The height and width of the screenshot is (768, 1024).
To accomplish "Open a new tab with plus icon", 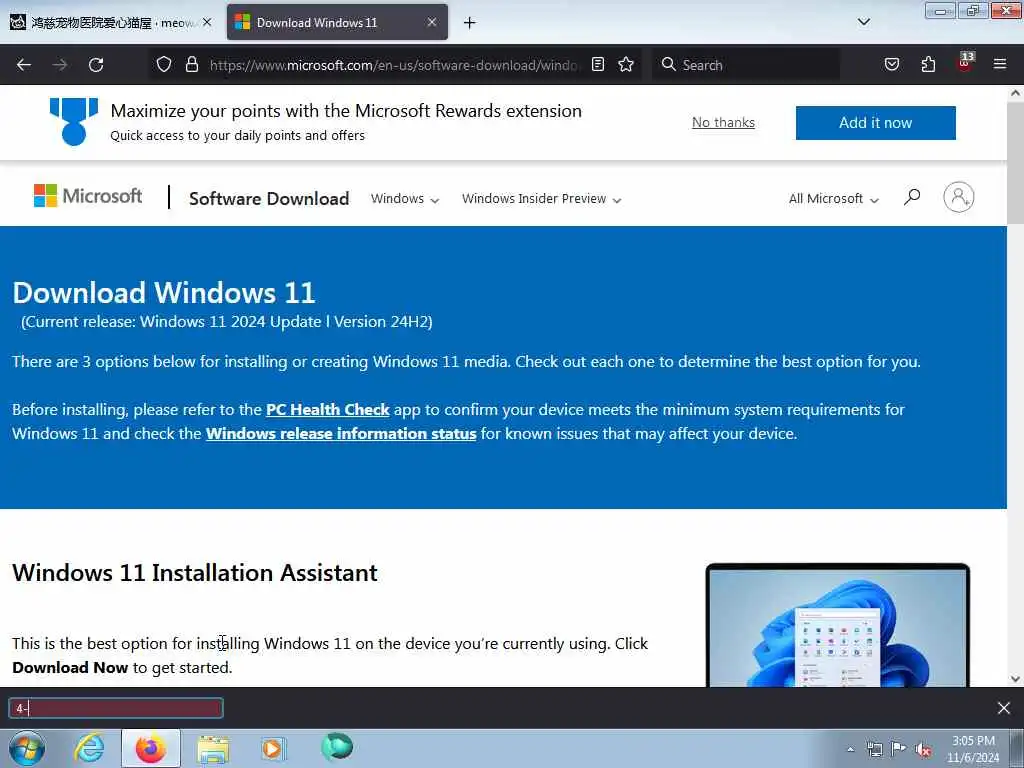I will pos(470,23).
